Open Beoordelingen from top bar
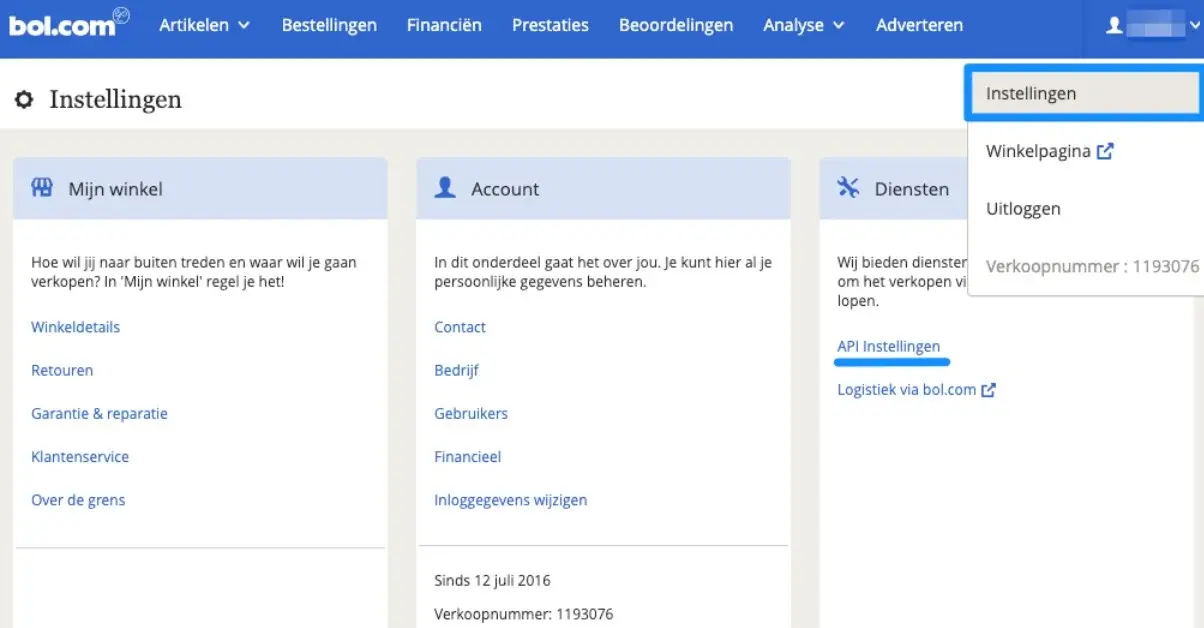Screen dimensions: 1204x628 pyautogui.click(x=676, y=25)
